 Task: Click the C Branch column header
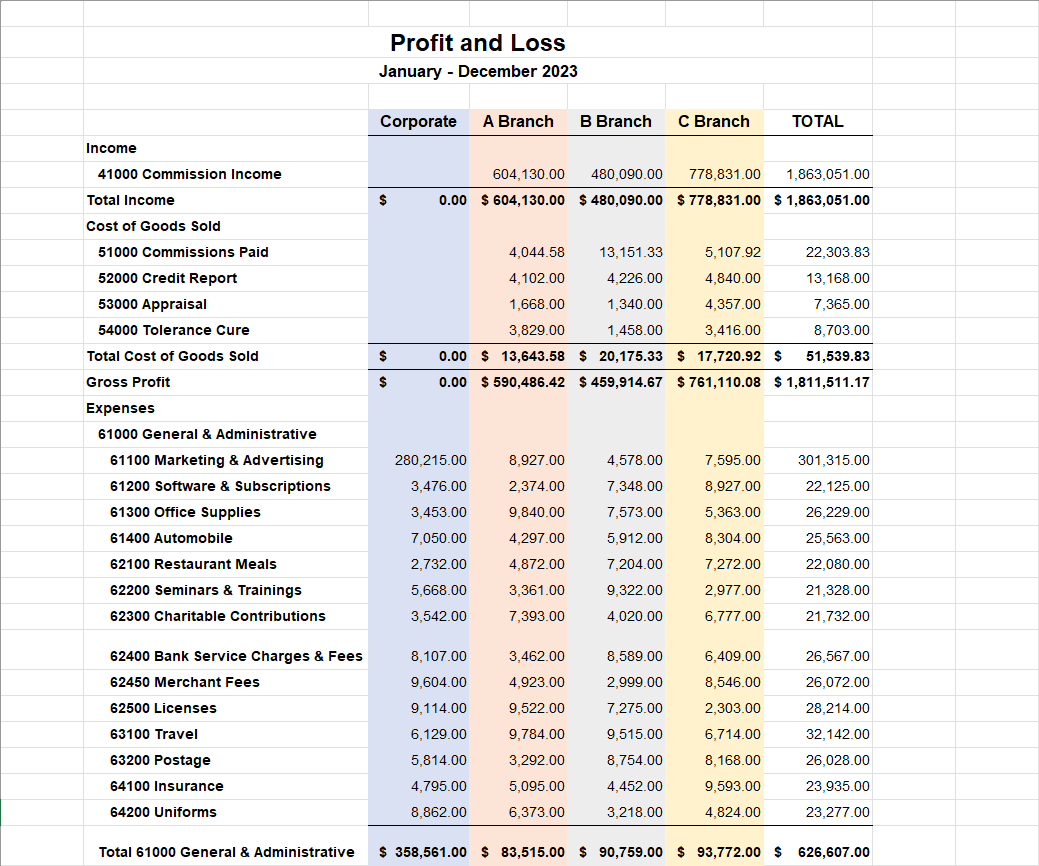coord(713,122)
